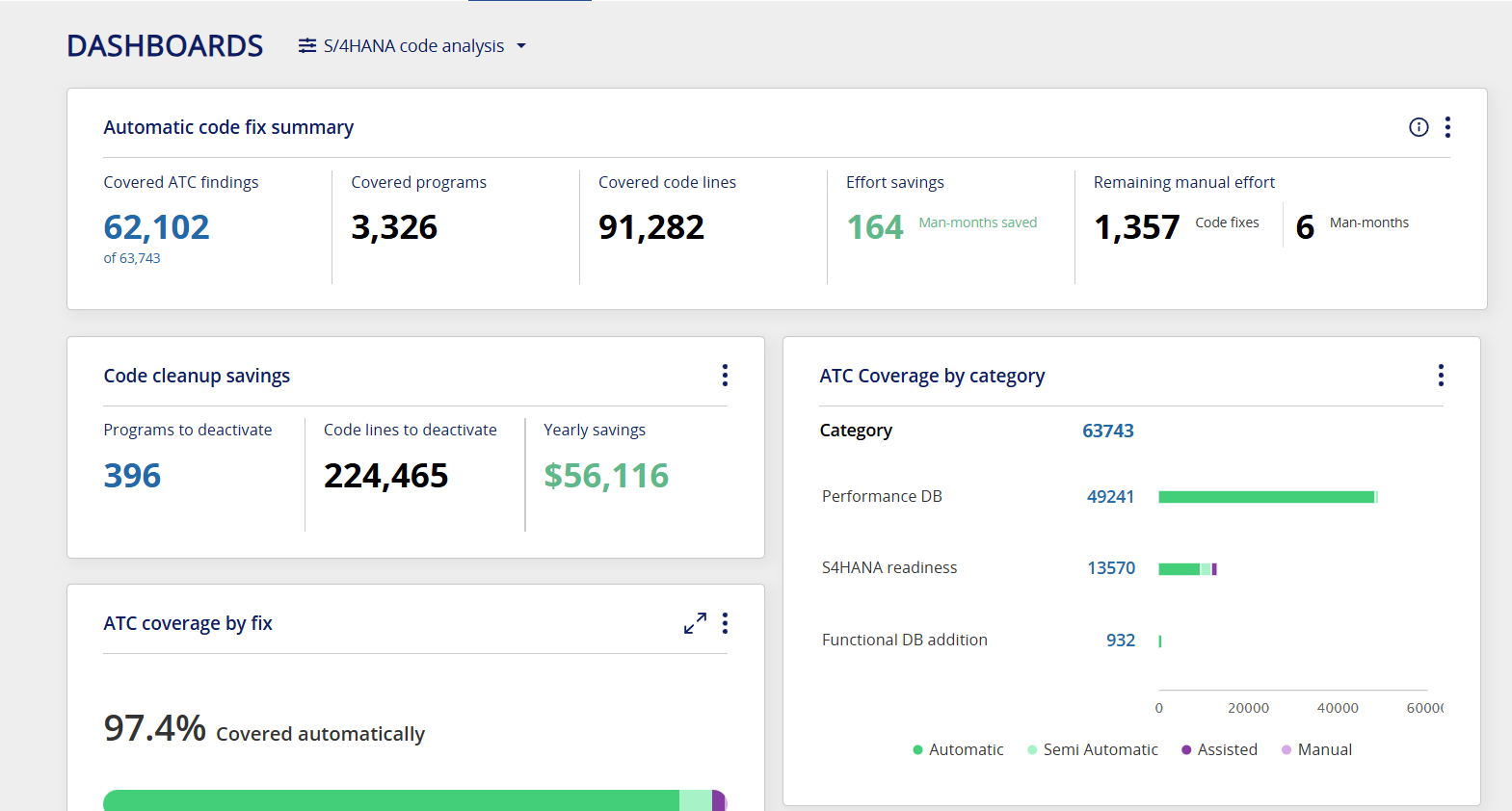
Task: Toggle the Manual legend series
Action: (1316, 749)
